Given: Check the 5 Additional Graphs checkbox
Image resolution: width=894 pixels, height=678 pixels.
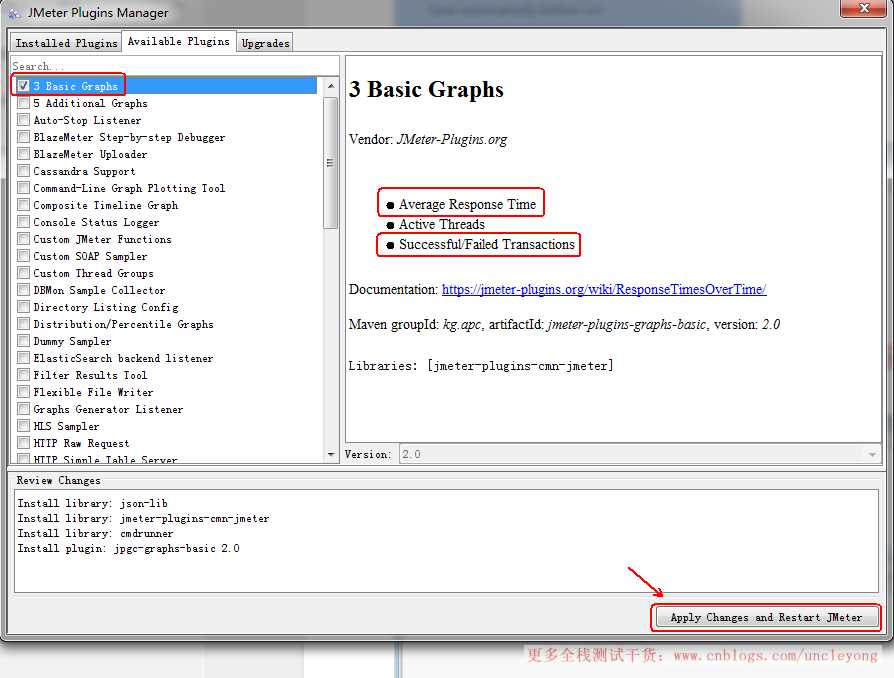Looking at the screenshot, I should [23, 103].
